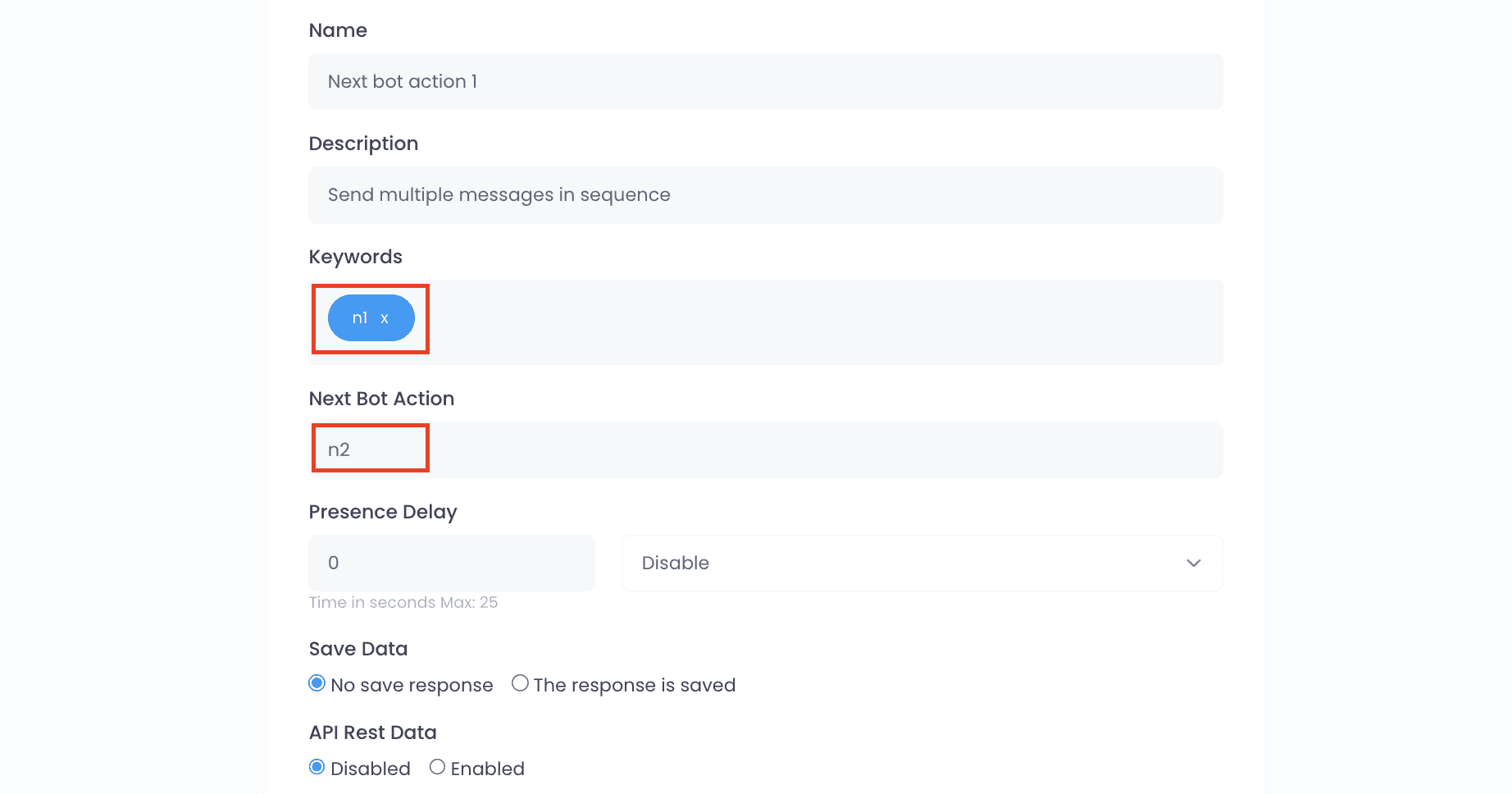The image size is (1512, 794).
Task: Select the 'No save response' radio button
Action: (317, 683)
